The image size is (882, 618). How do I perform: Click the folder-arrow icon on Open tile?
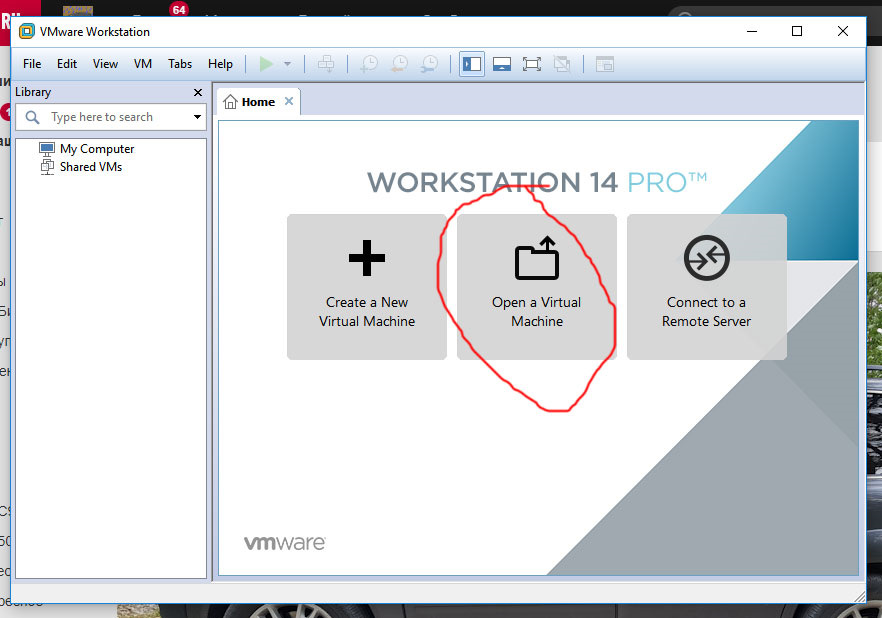537,258
